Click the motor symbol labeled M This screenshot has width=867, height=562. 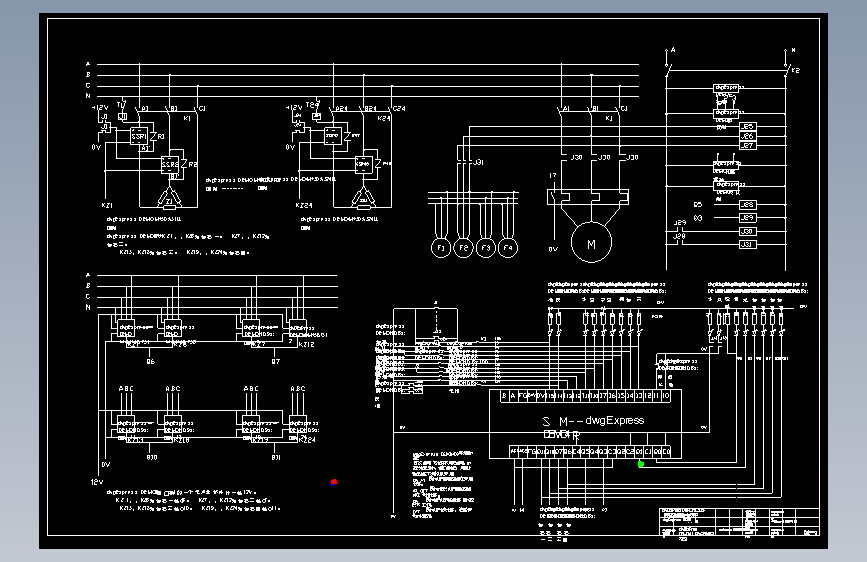(x=591, y=243)
